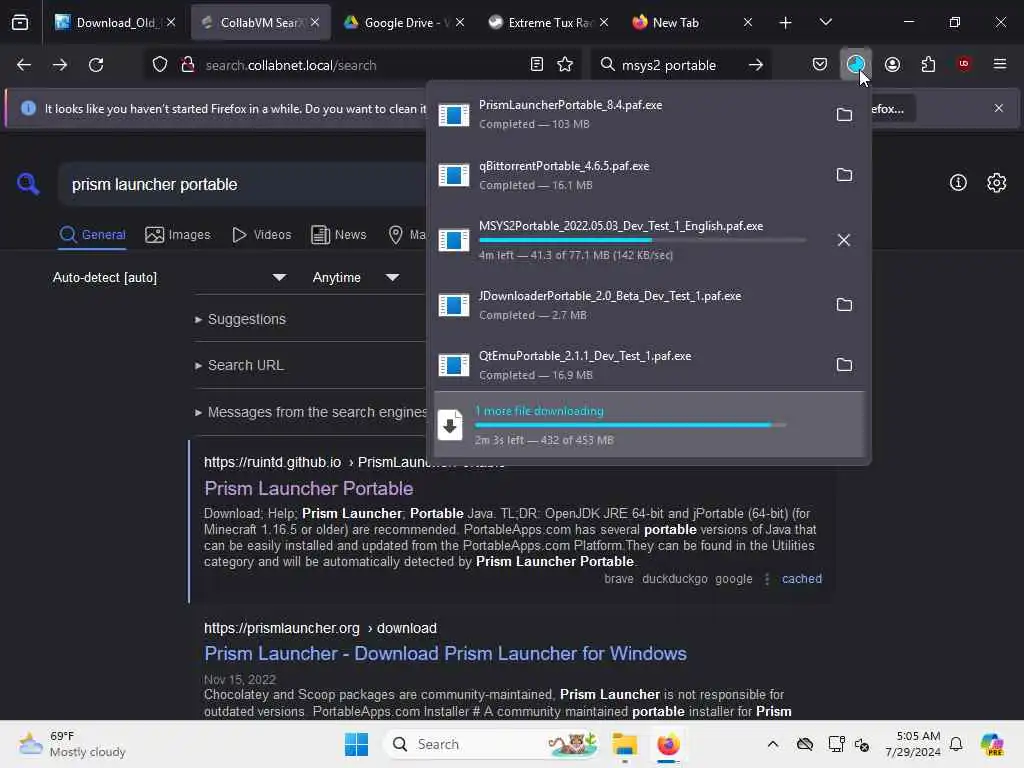Screen dimensions: 1024x768
Task: Click the MSYS2Portable download progress bar
Action: pos(642,240)
